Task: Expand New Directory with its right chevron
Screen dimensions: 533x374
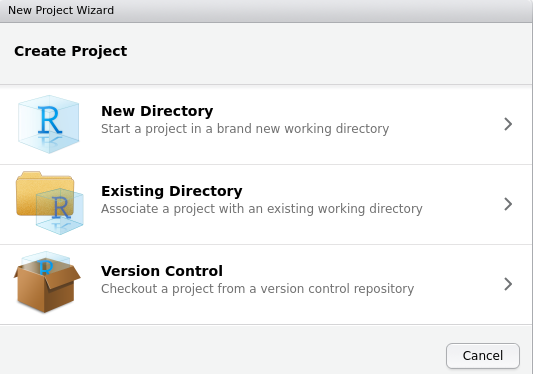Action: 508,124
